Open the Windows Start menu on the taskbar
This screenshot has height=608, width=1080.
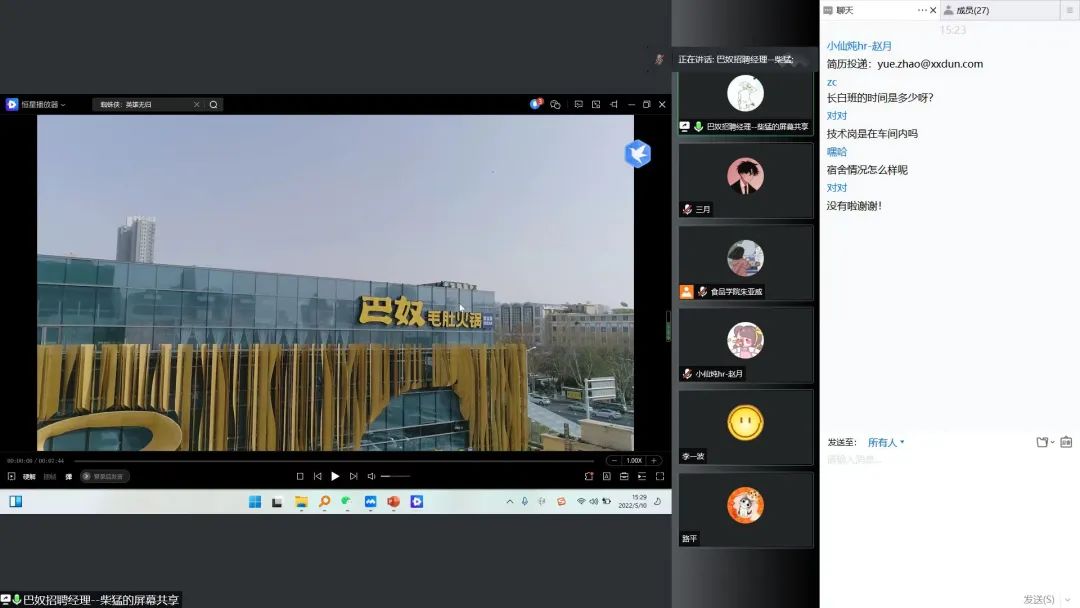(255, 501)
